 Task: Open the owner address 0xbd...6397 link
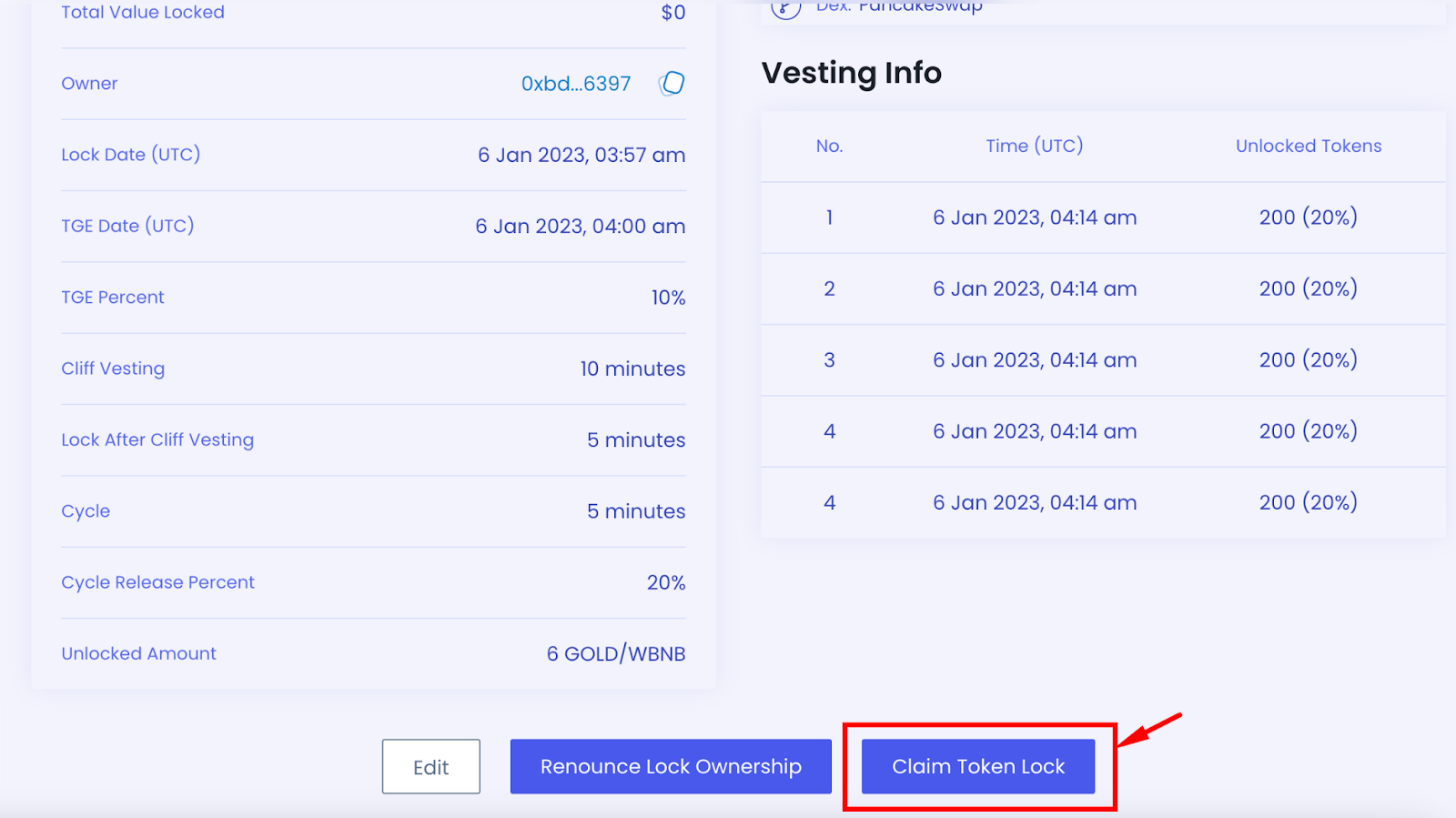pos(576,84)
